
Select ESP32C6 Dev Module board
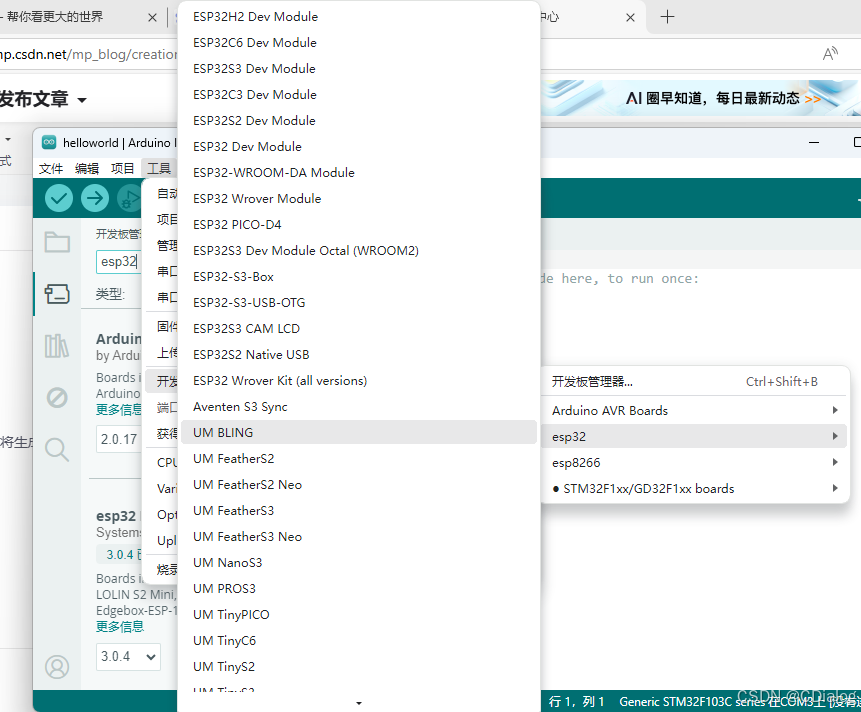click(x=359, y=42)
